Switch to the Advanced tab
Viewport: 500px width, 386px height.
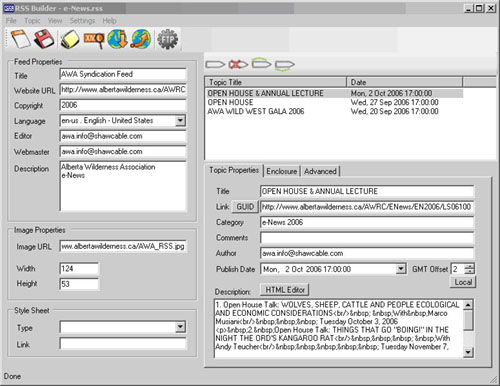click(320, 171)
